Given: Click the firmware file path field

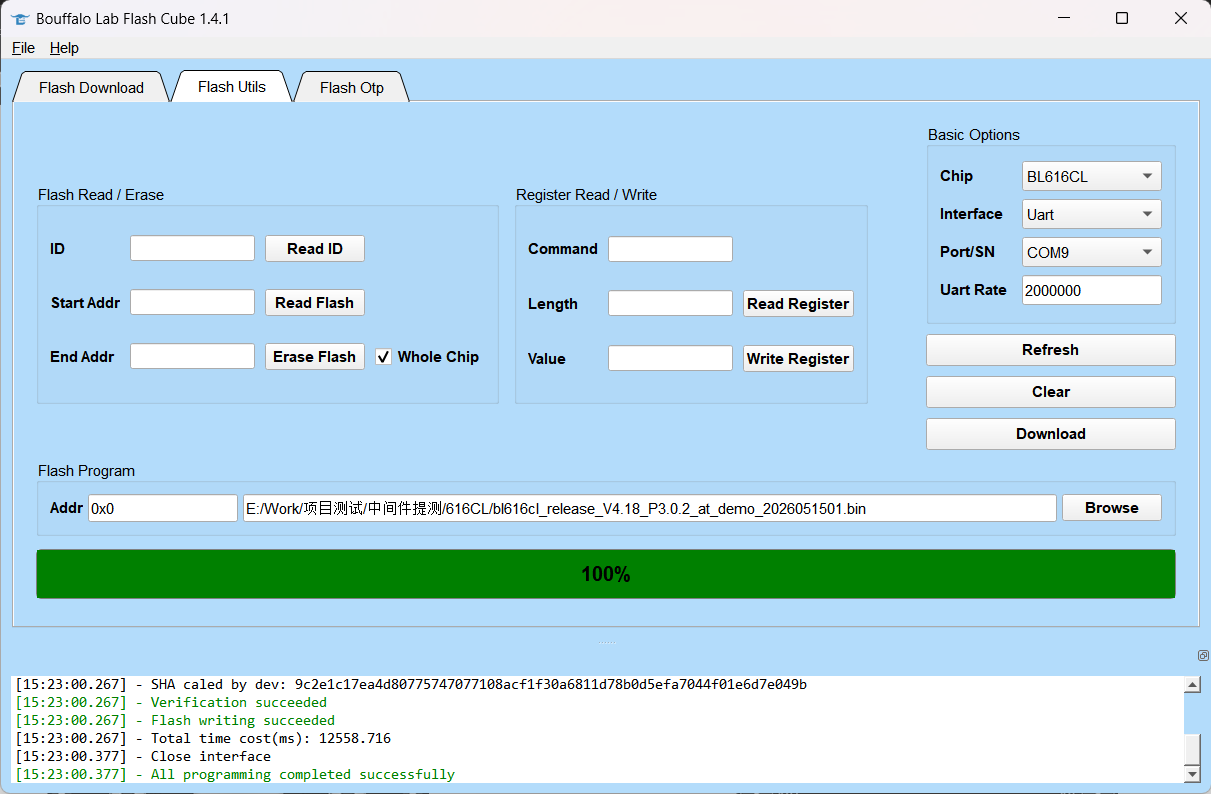Looking at the screenshot, I should click(650, 508).
